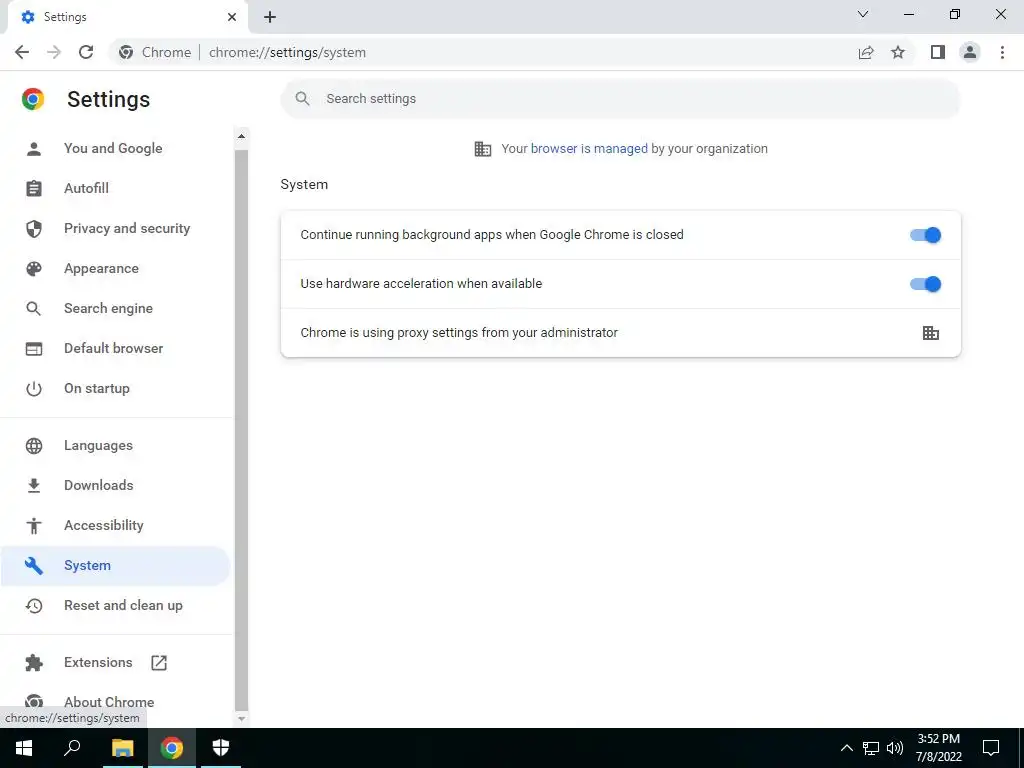Open a new tab with plus button
Screen dimensions: 1024x768
(270, 17)
